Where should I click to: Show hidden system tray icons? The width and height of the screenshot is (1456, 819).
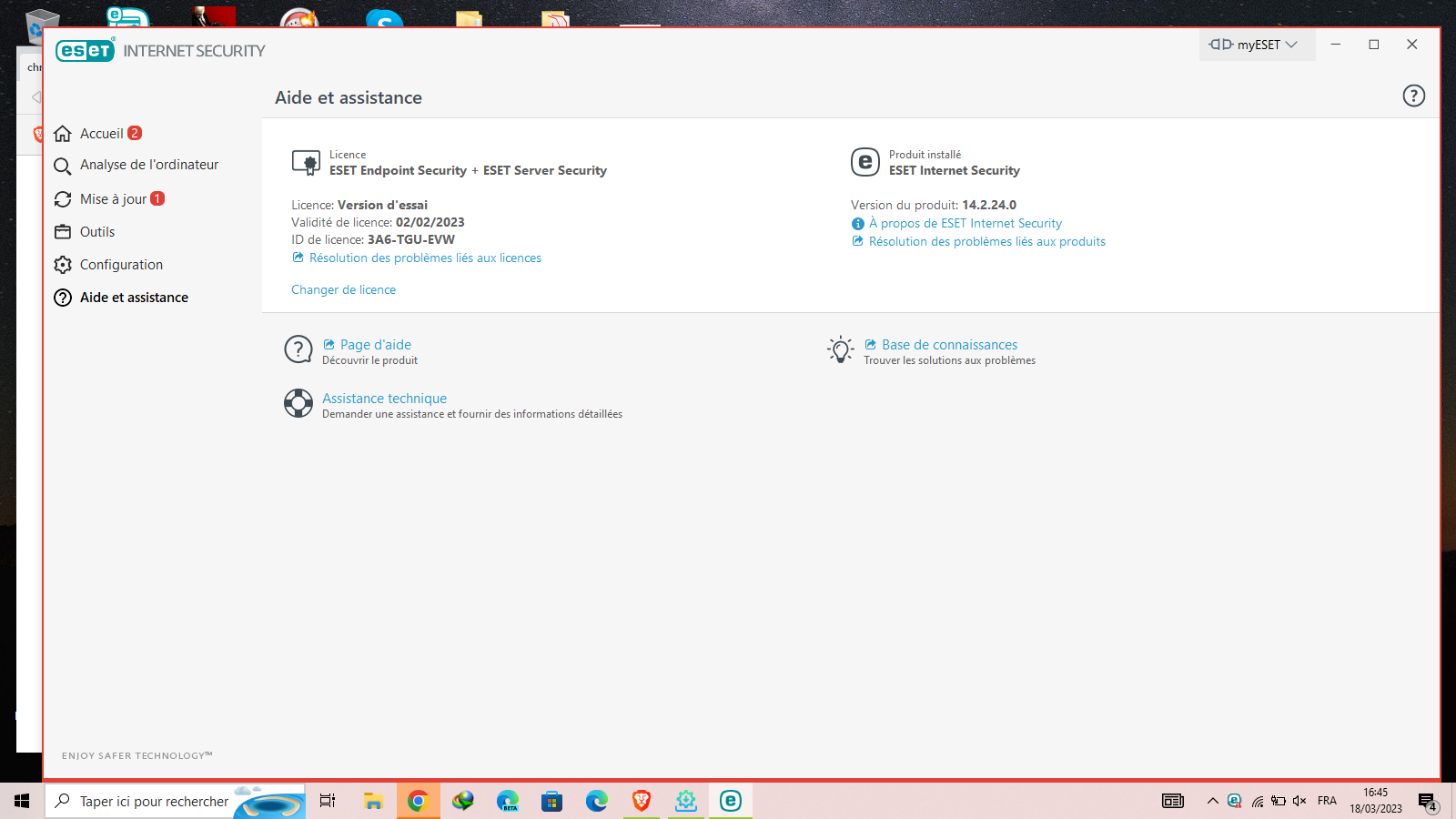tap(1212, 801)
